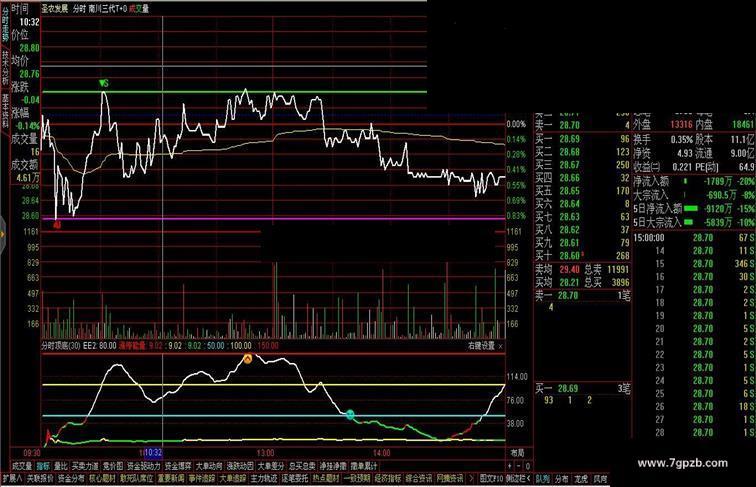The height and width of the screenshot is (487, 756).
Task: Click the 0 reset button under 布局
Action: click(527, 466)
